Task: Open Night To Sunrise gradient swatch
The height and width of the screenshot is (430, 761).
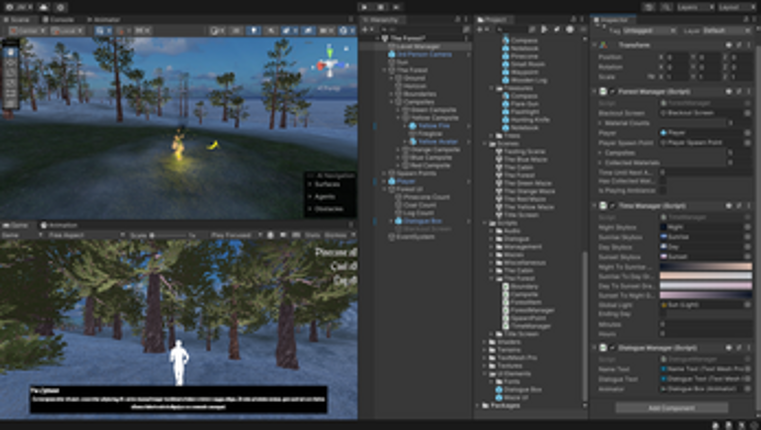Action: tap(706, 266)
